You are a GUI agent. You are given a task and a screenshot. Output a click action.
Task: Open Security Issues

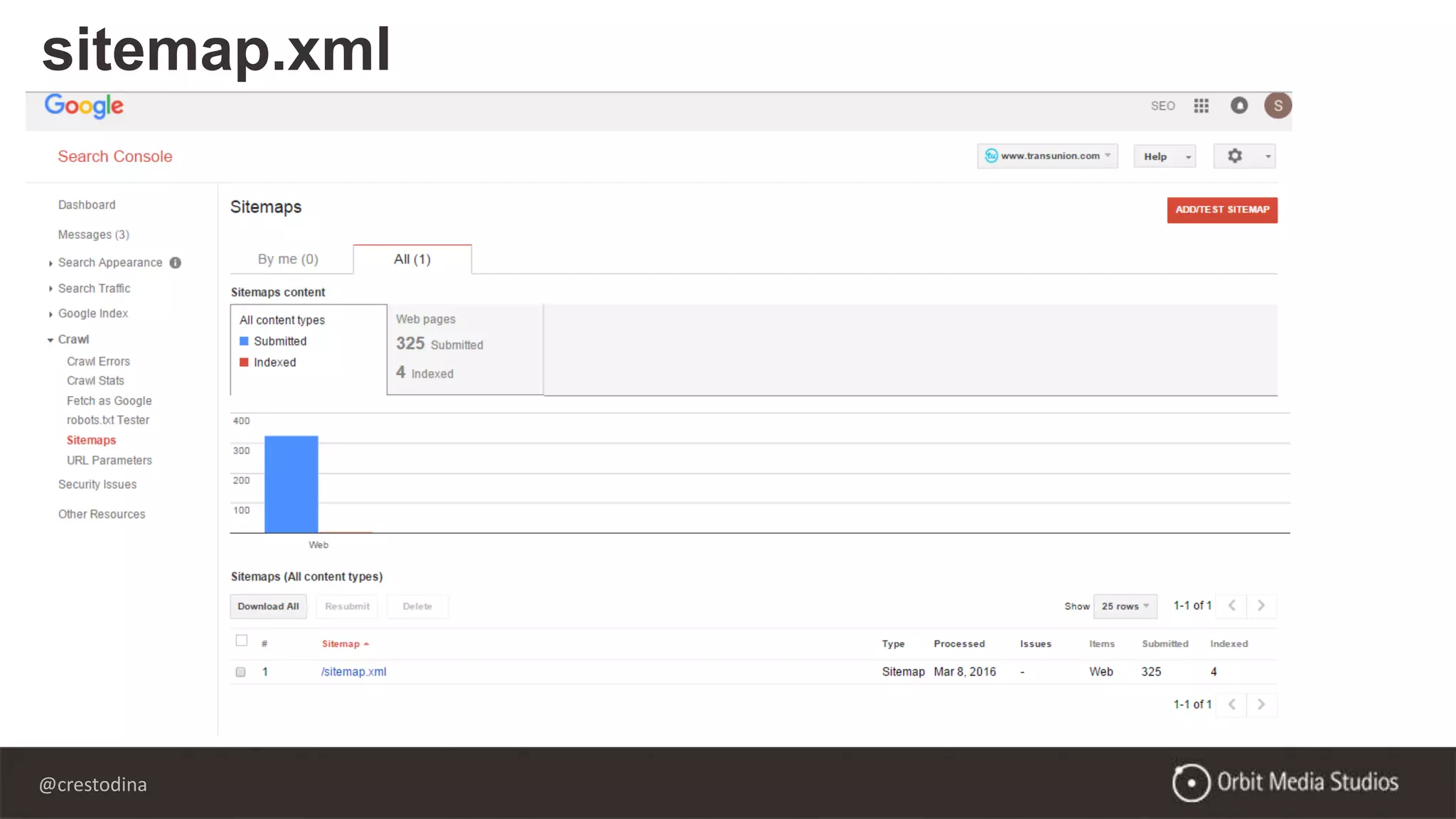pyautogui.click(x=97, y=484)
